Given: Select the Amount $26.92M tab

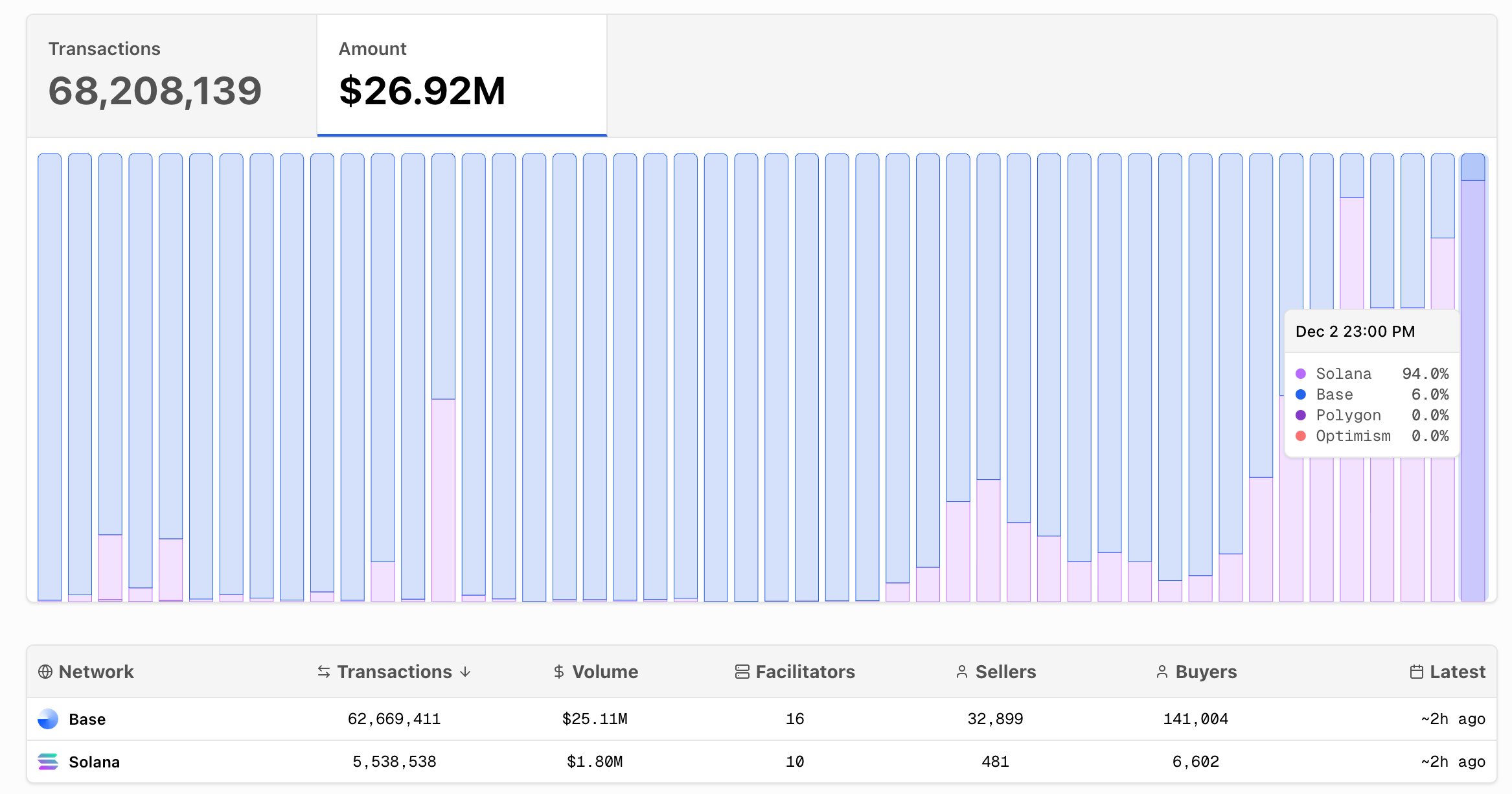Looking at the screenshot, I should pyautogui.click(x=461, y=76).
